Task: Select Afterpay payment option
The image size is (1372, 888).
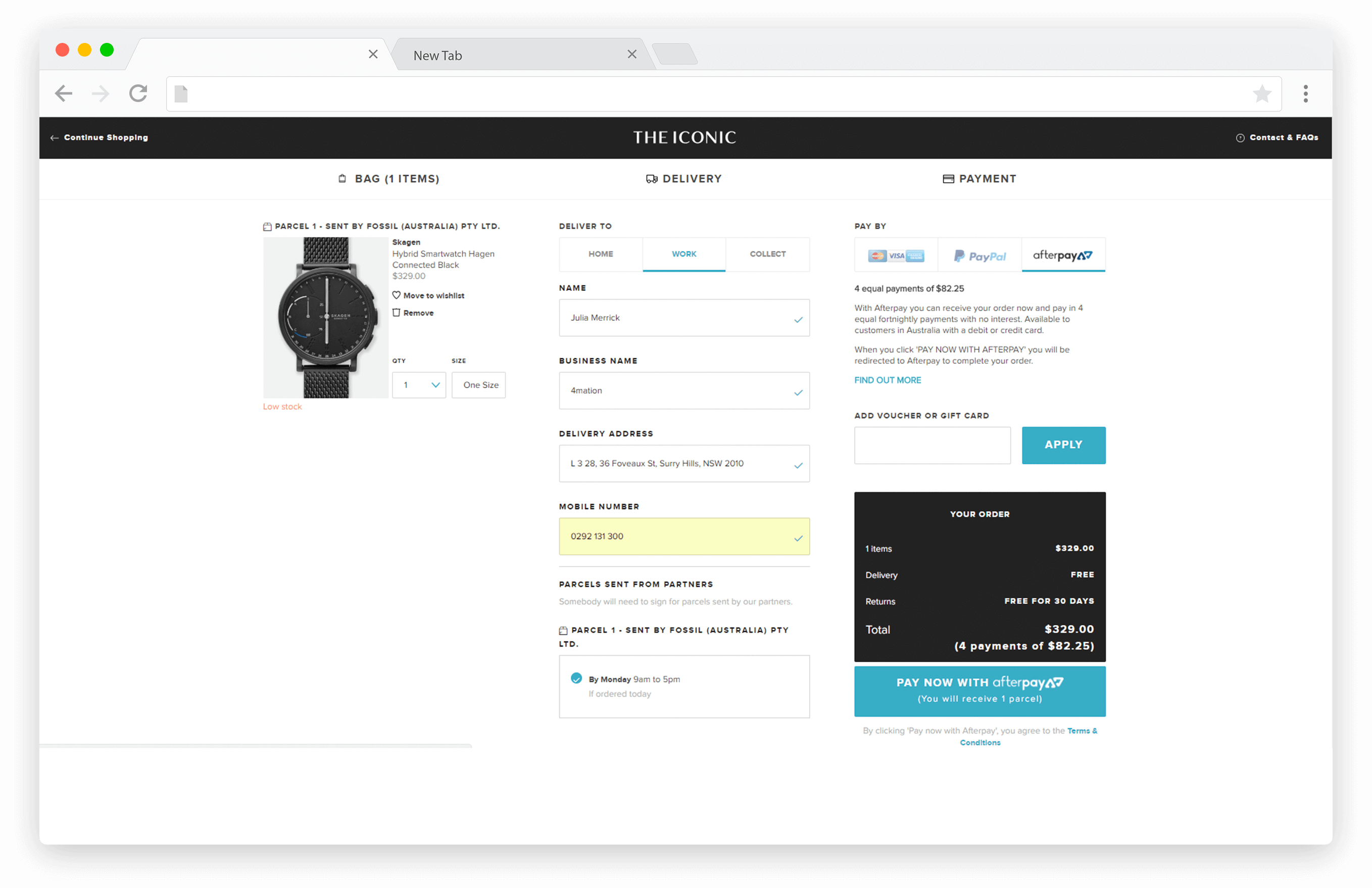Action: pyautogui.click(x=1063, y=255)
